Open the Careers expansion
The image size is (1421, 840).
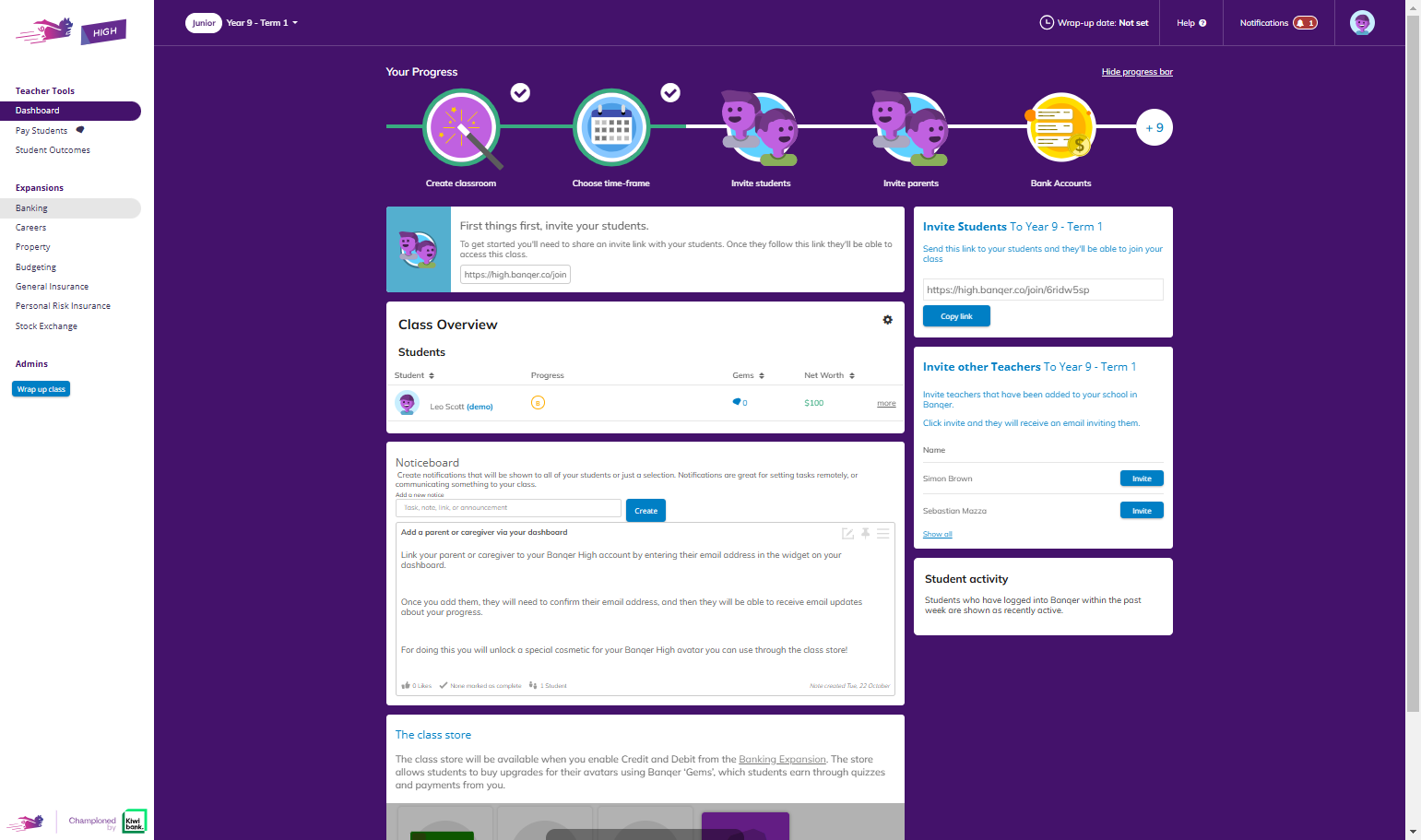(x=30, y=228)
